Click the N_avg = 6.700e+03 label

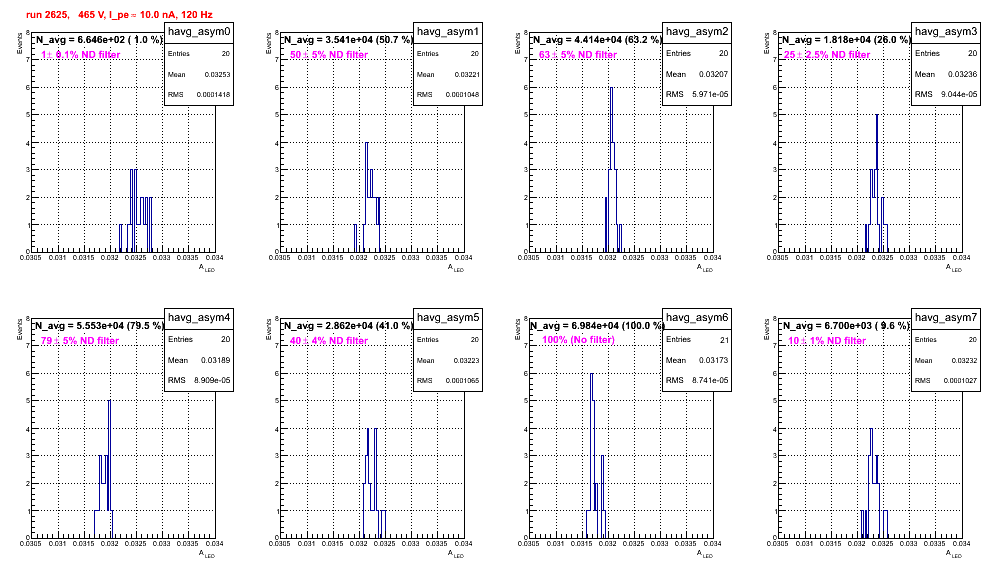[x=845, y=325]
